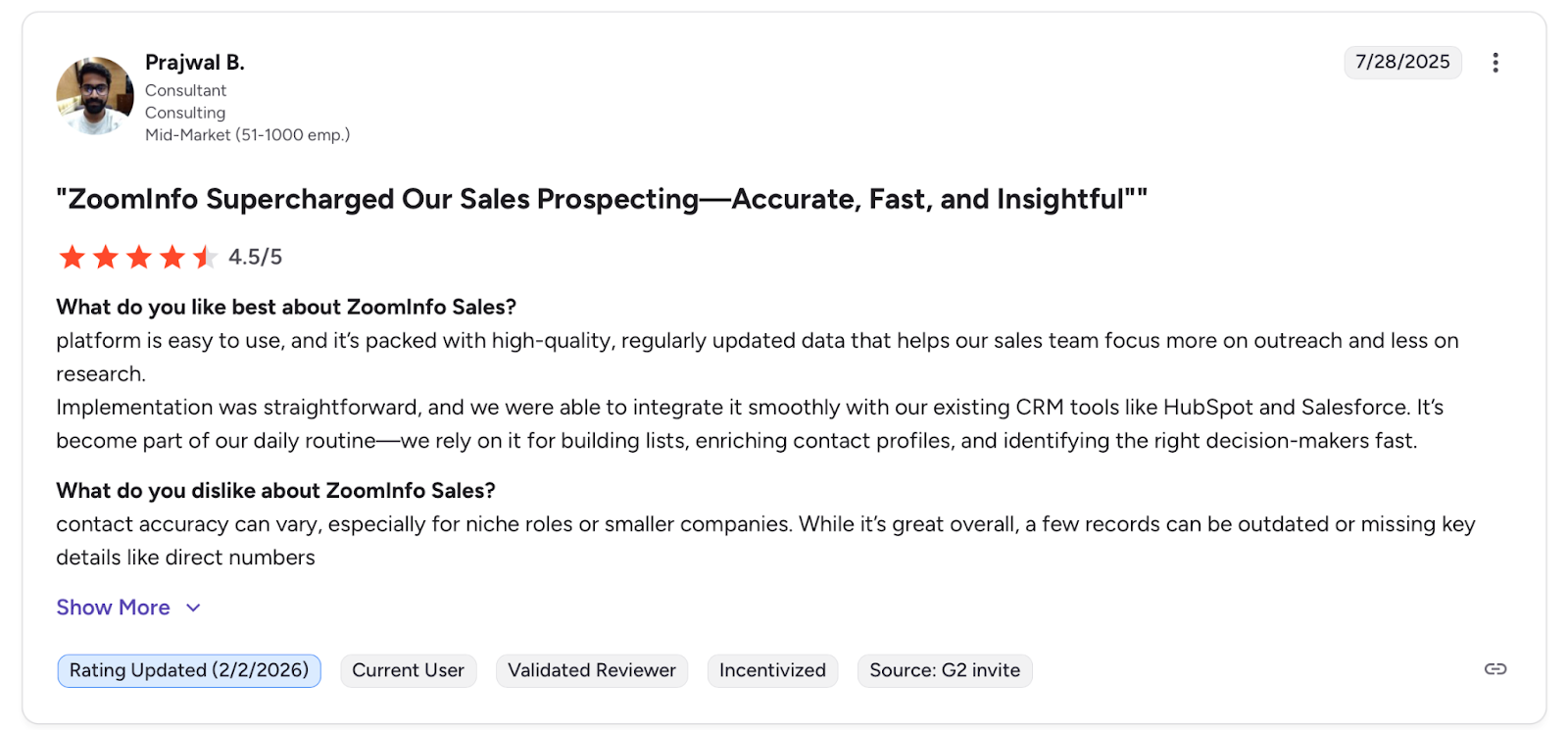
Task: Click the copy review link icon
Action: 1494,669
